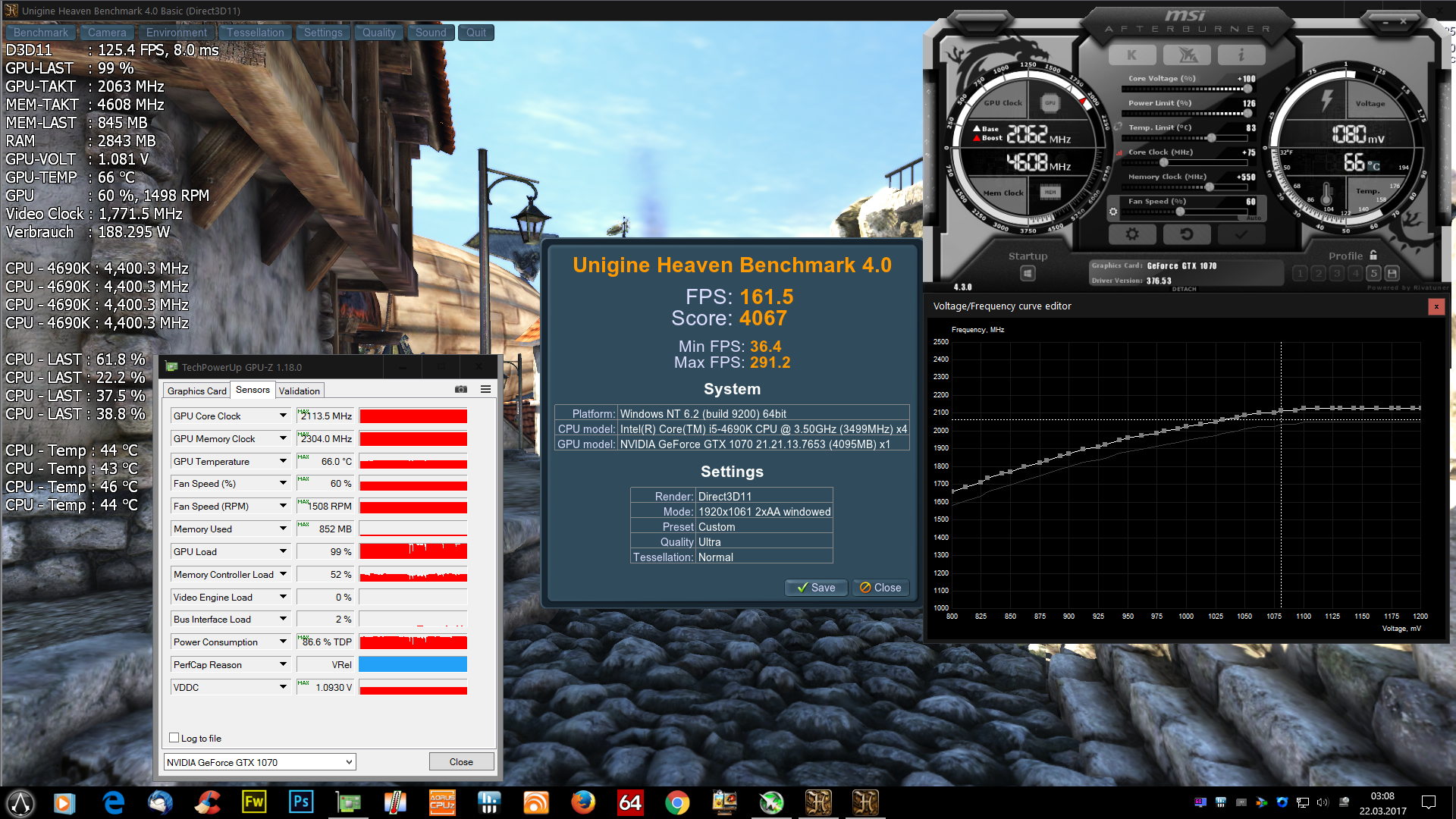Viewport: 1456px width, 819px height.
Task: Enable the Log to file checkbox
Action: point(174,738)
